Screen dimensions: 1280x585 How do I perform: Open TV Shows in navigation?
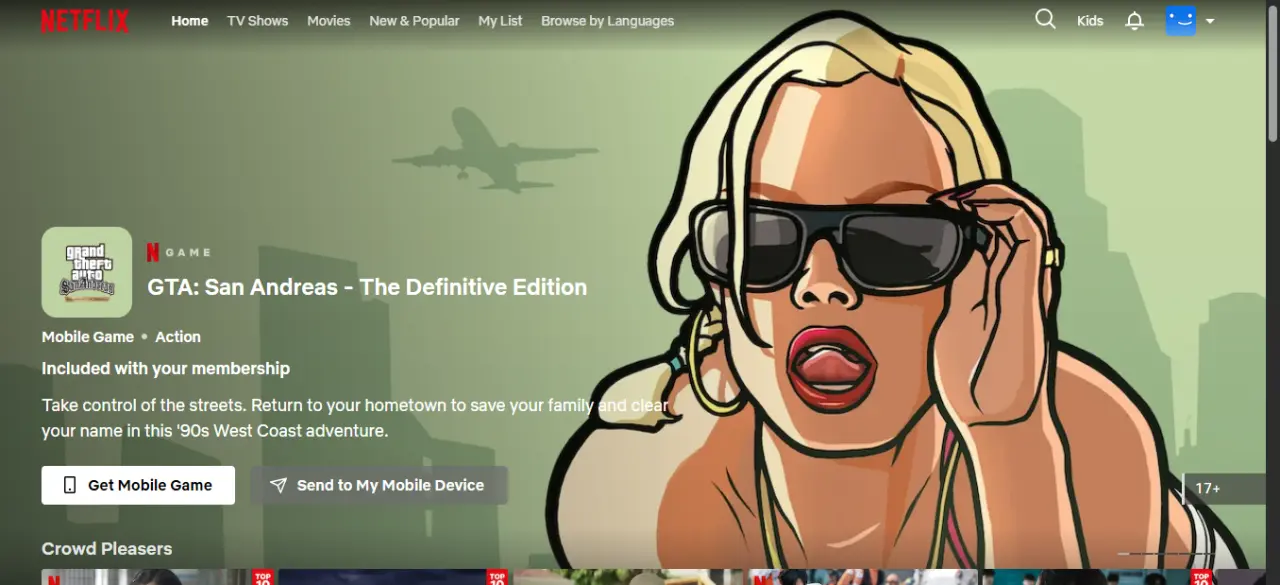pos(257,21)
